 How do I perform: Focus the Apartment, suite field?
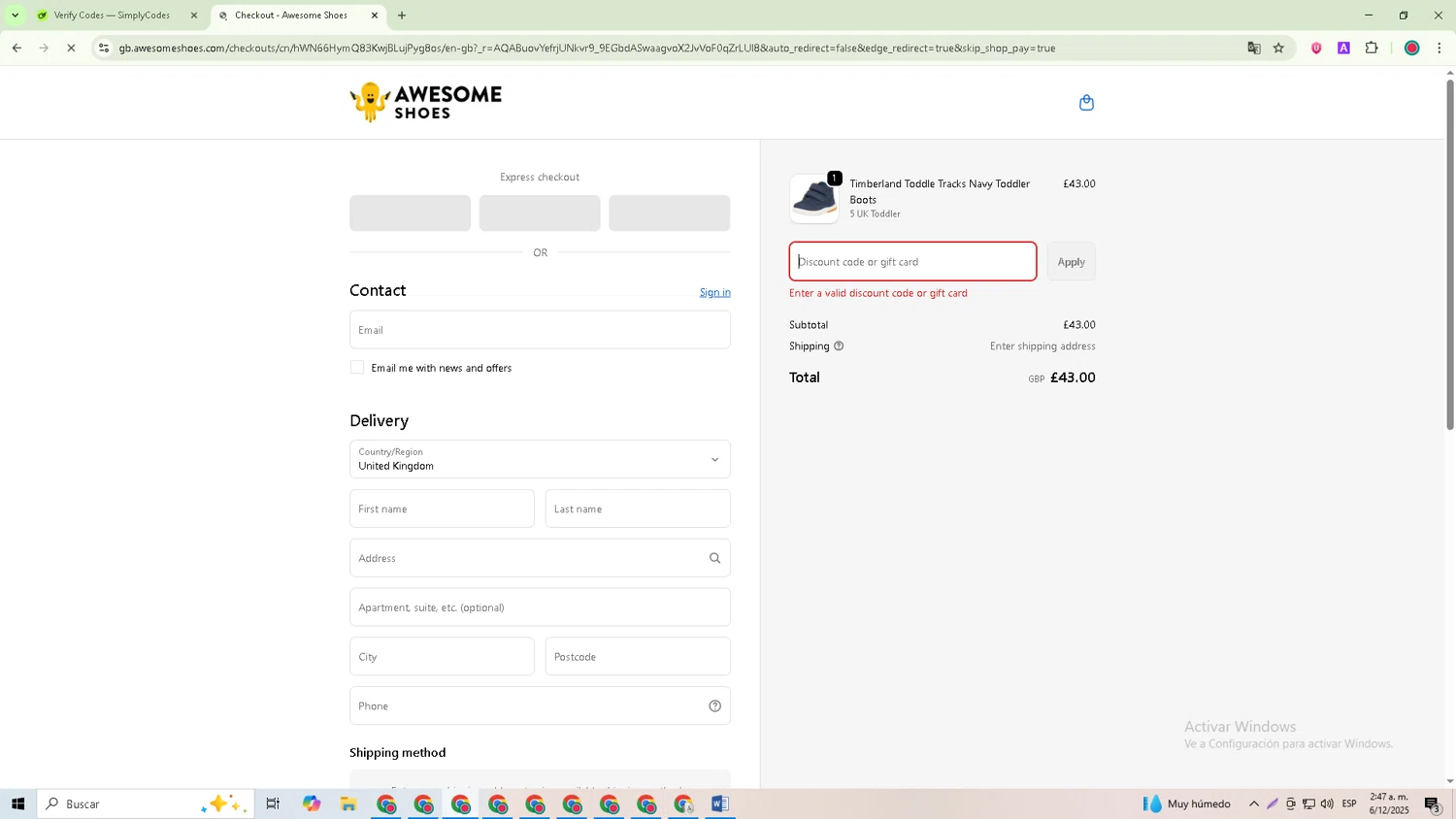click(x=540, y=607)
